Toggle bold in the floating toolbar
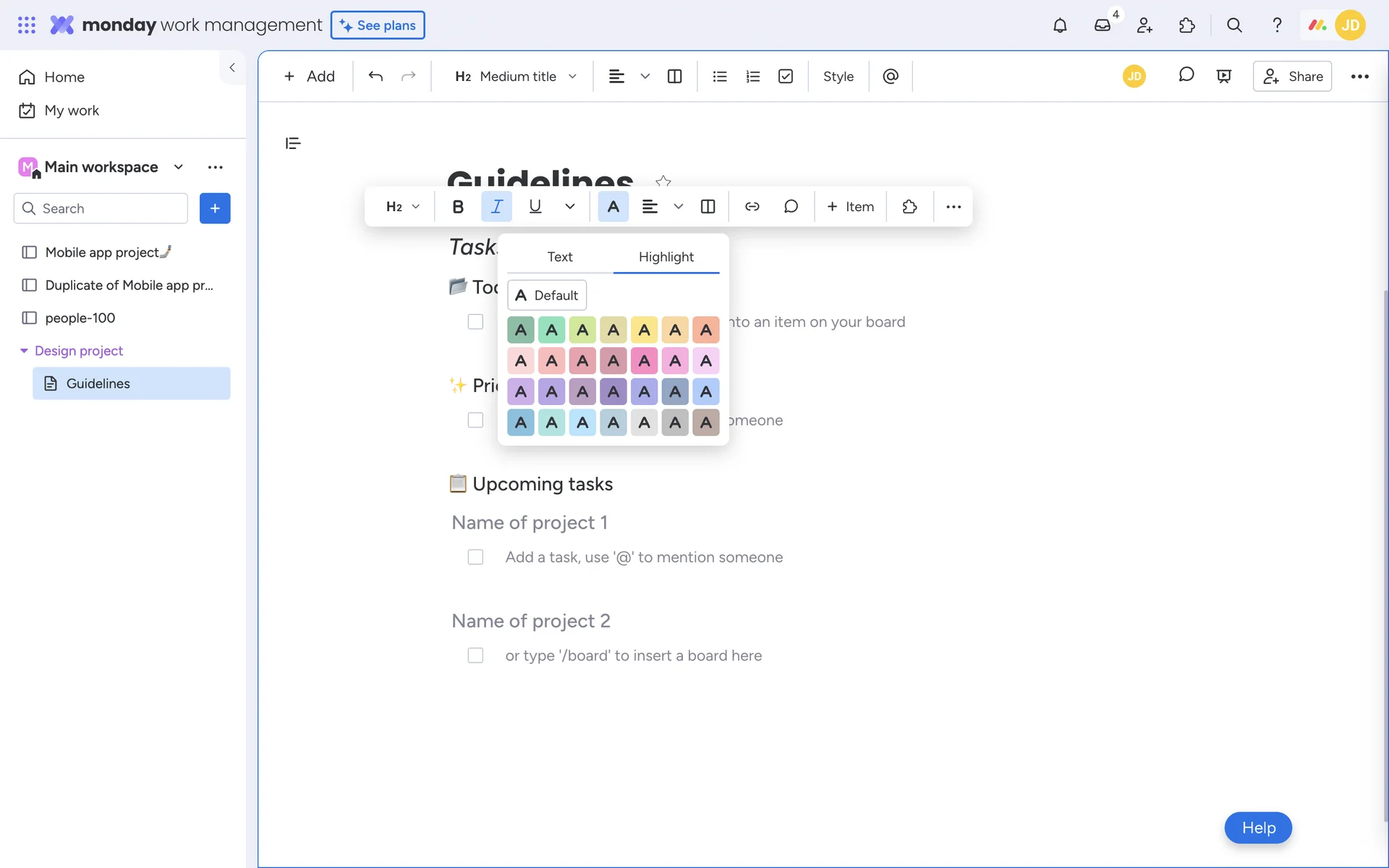This screenshot has width=1389, height=868. [x=458, y=207]
